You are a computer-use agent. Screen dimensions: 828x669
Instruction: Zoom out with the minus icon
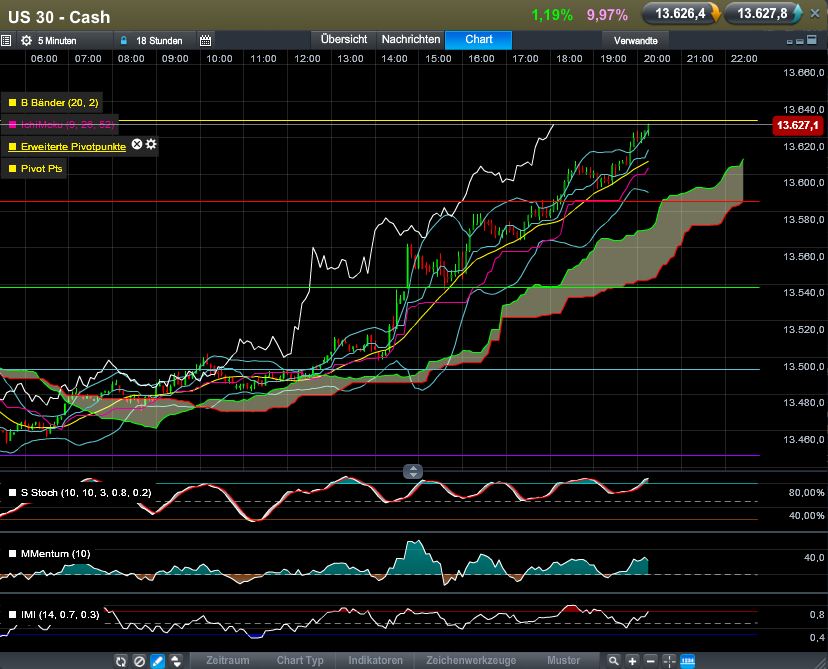[x=651, y=661]
